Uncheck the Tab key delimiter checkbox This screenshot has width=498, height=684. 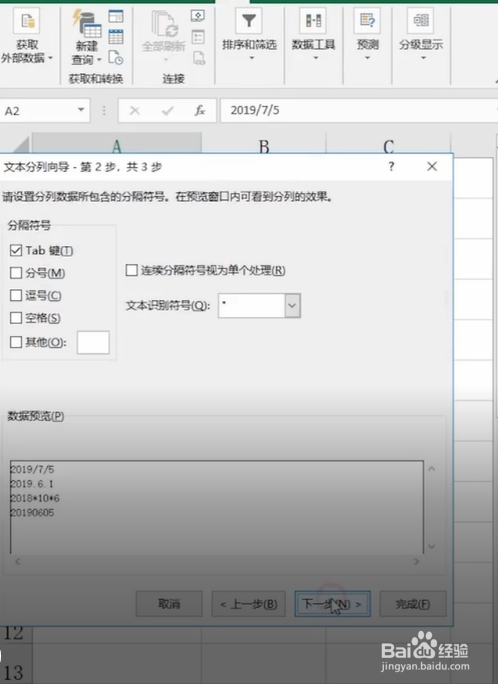(16, 250)
